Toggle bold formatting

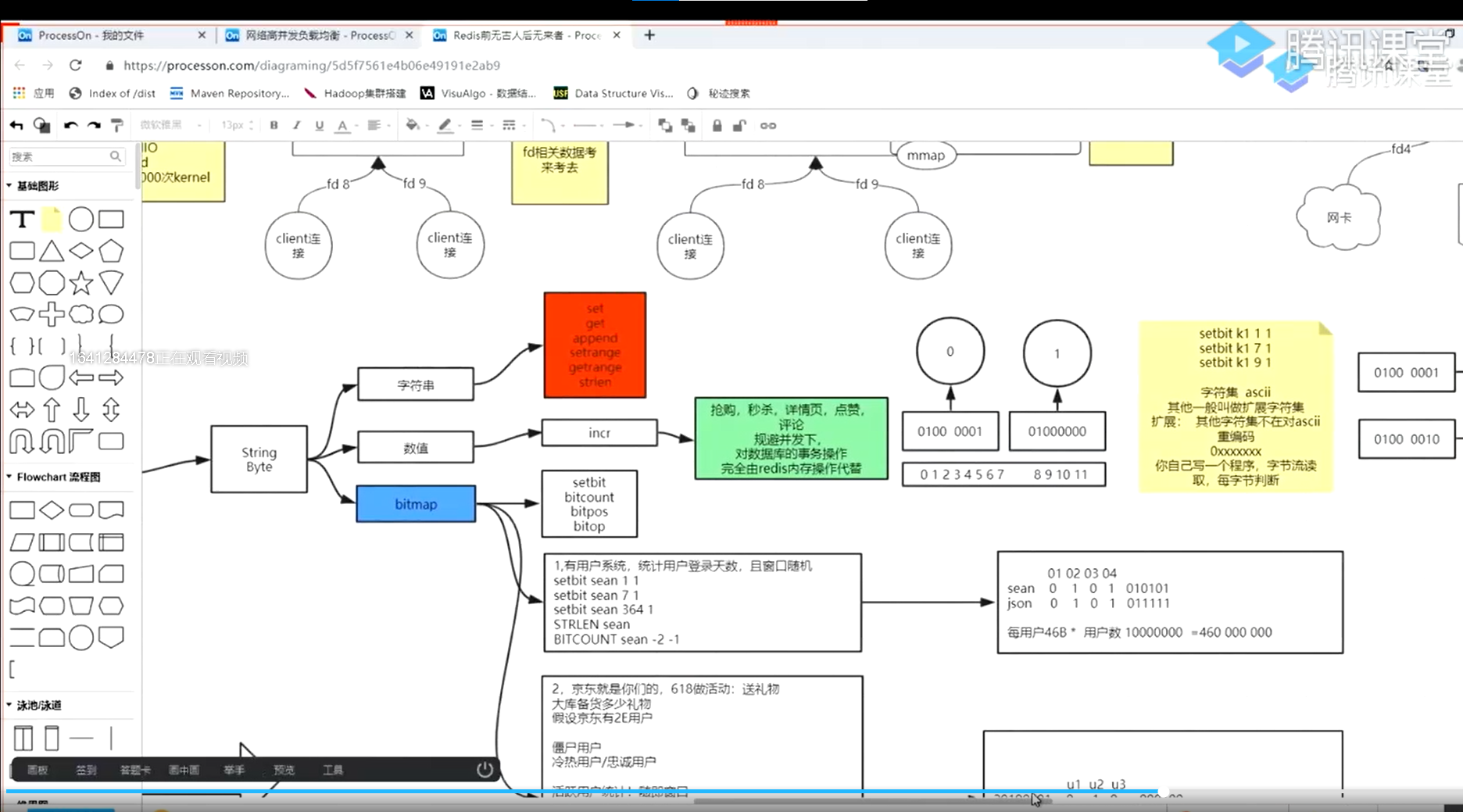[274, 125]
